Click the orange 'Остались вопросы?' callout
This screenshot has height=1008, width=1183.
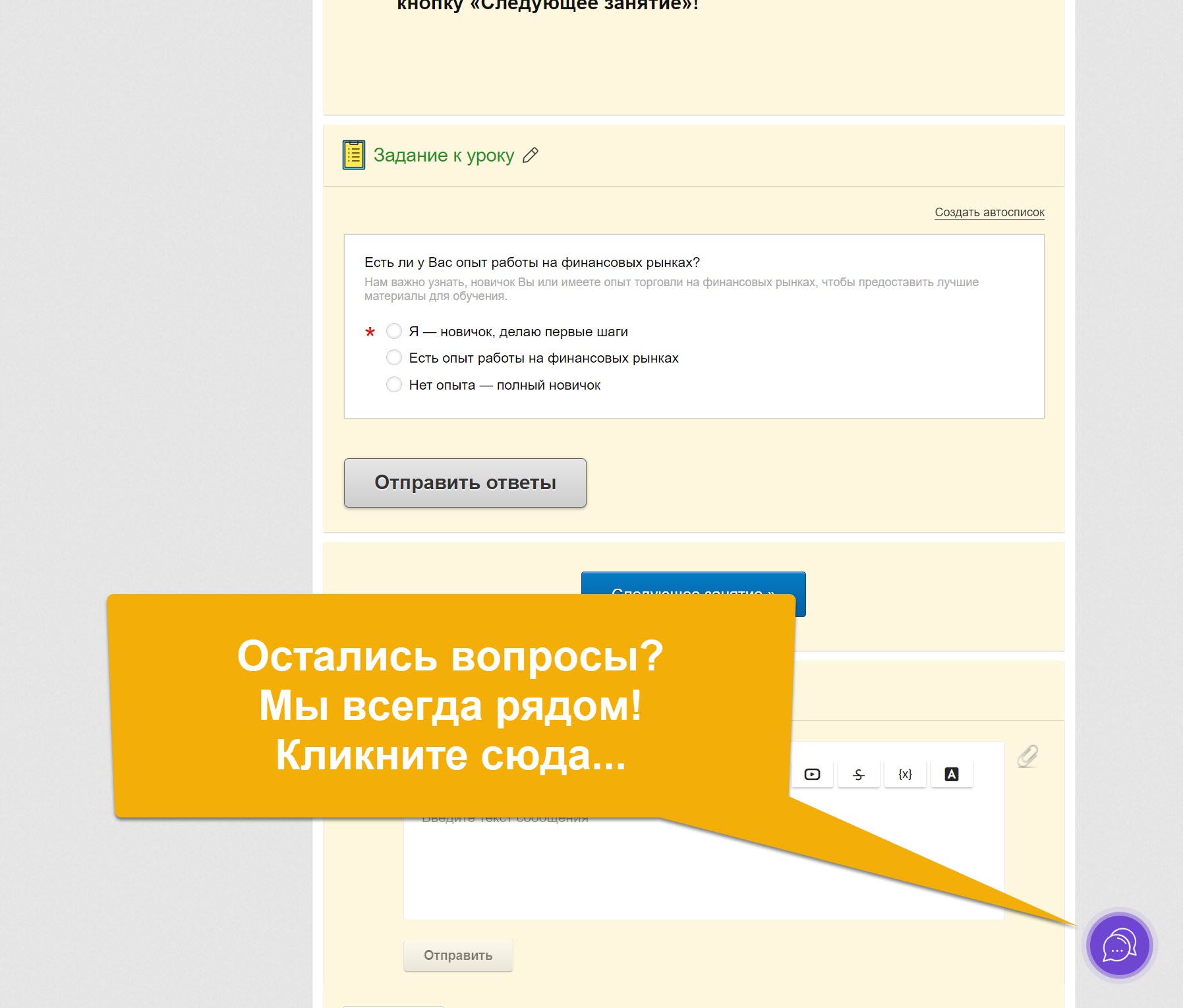pos(451,705)
